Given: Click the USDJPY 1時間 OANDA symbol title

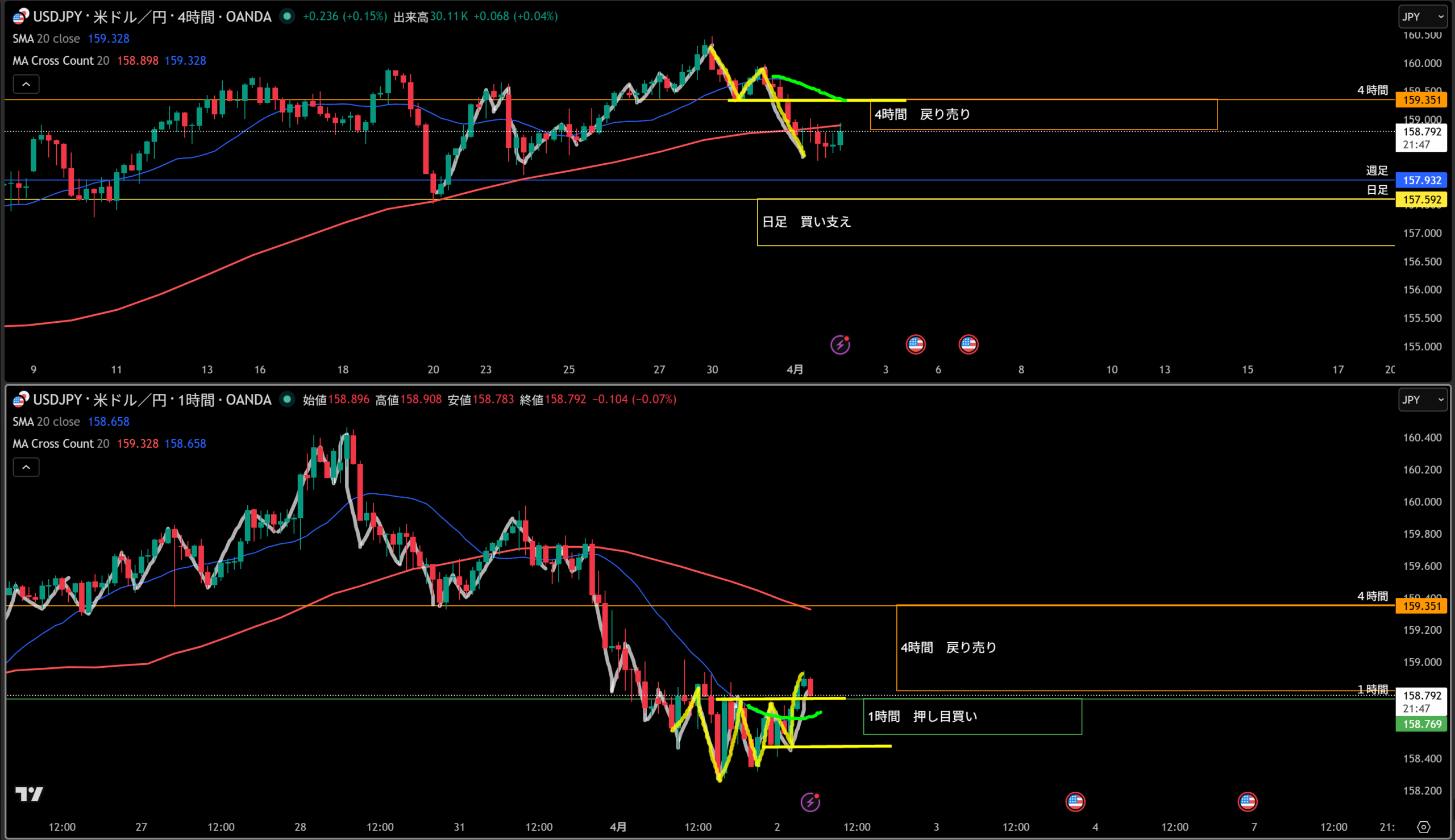Looking at the screenshot, I should click(152, 400).
